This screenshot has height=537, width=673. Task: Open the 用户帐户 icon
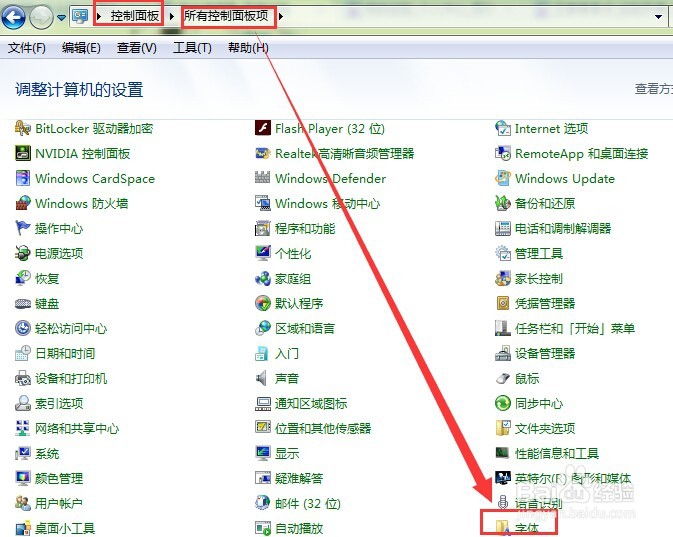[23, 503]
